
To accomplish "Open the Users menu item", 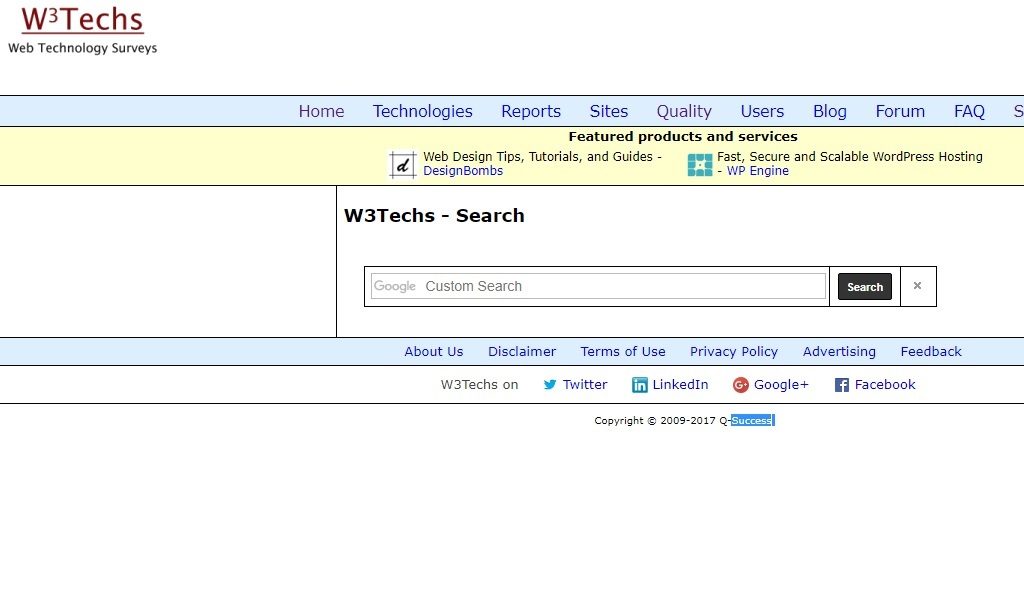I will [762, 111].
